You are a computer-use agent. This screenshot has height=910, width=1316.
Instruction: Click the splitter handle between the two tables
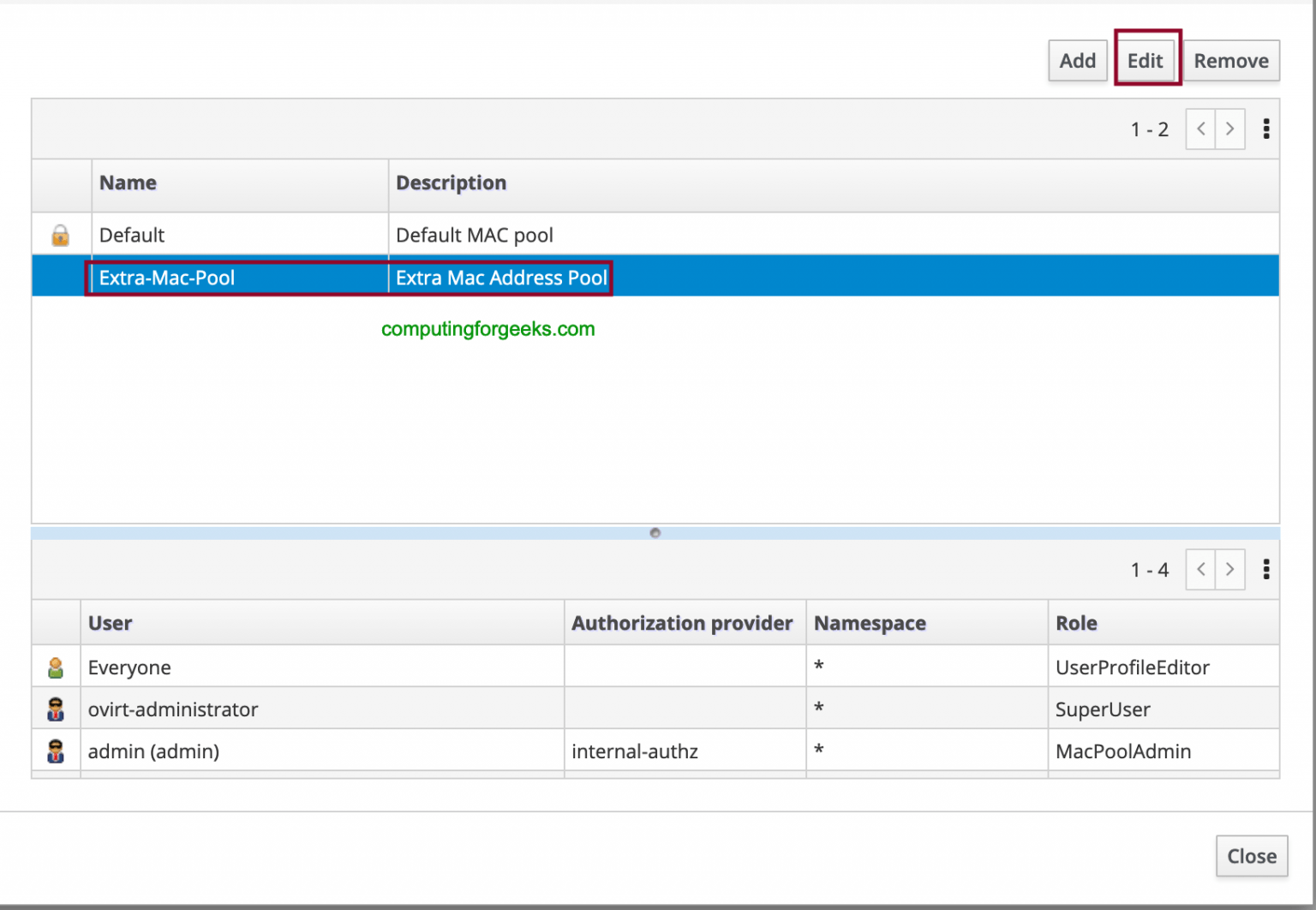tap(655, 532)
